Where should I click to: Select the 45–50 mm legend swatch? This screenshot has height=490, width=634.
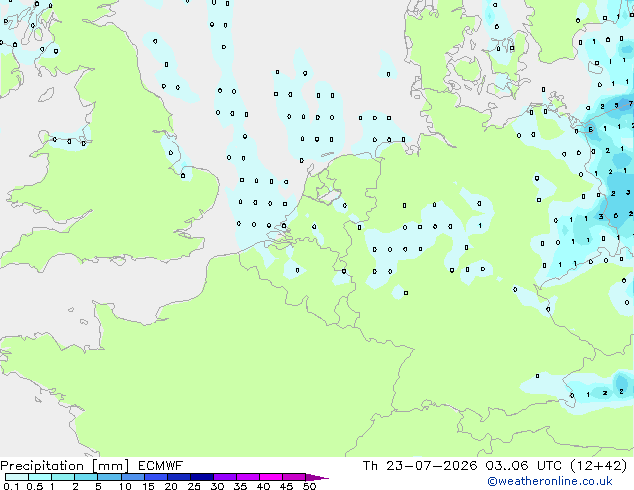coord(294,477)
